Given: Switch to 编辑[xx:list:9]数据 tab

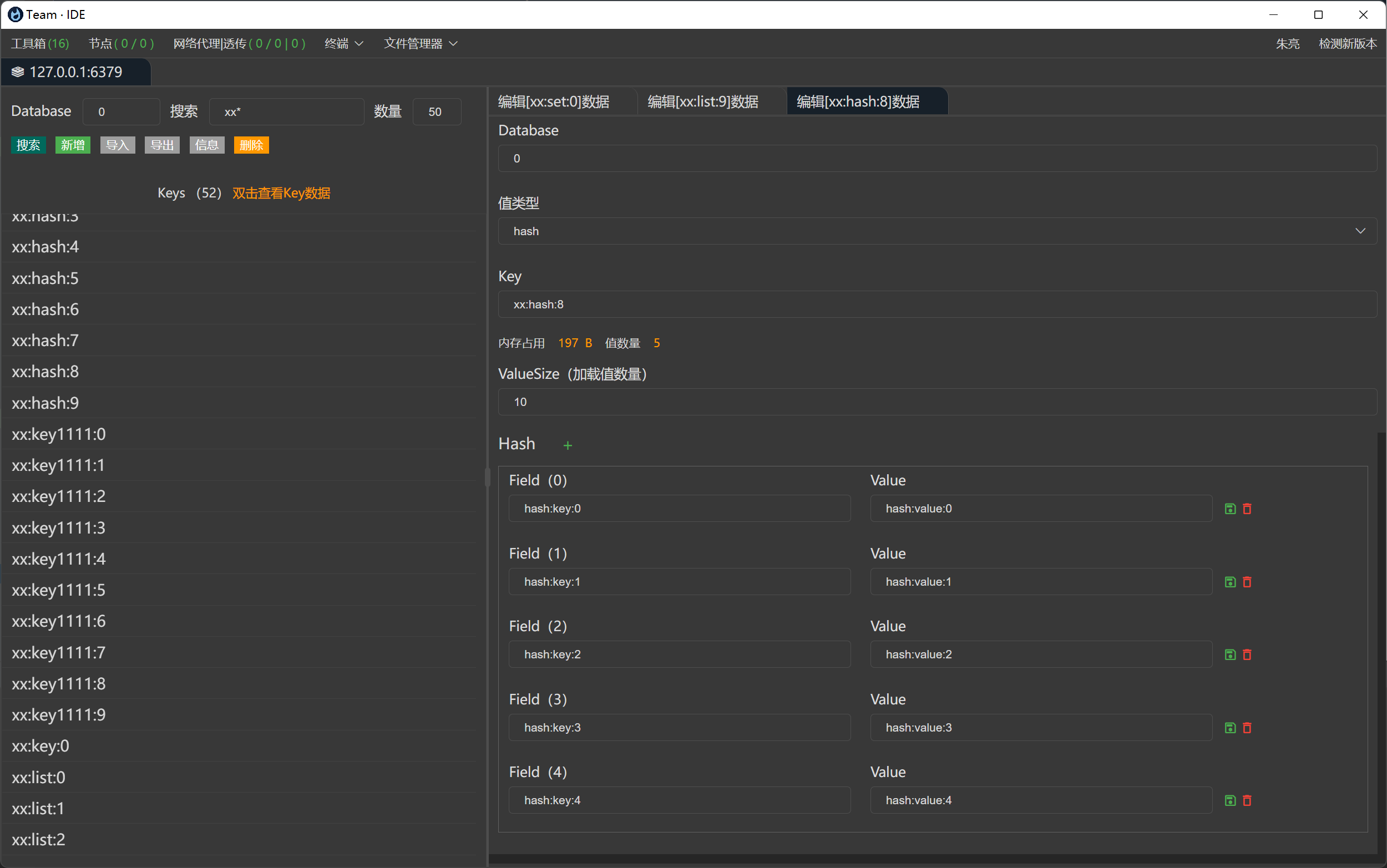Looking at the screenshot, I should (703, 101).
